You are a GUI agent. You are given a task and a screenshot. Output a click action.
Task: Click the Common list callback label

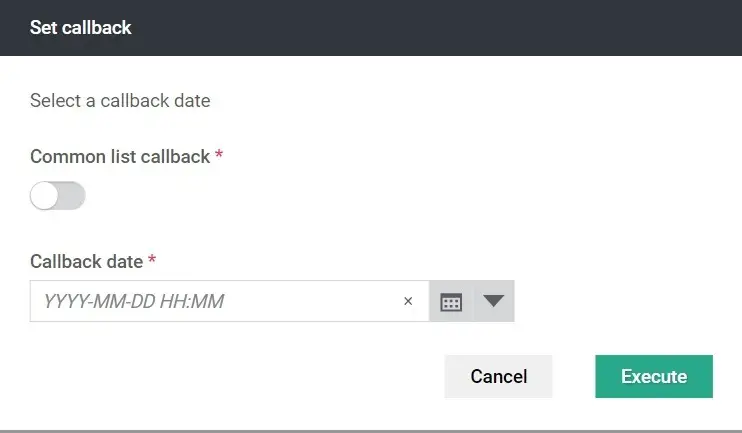tap(120, 157)
